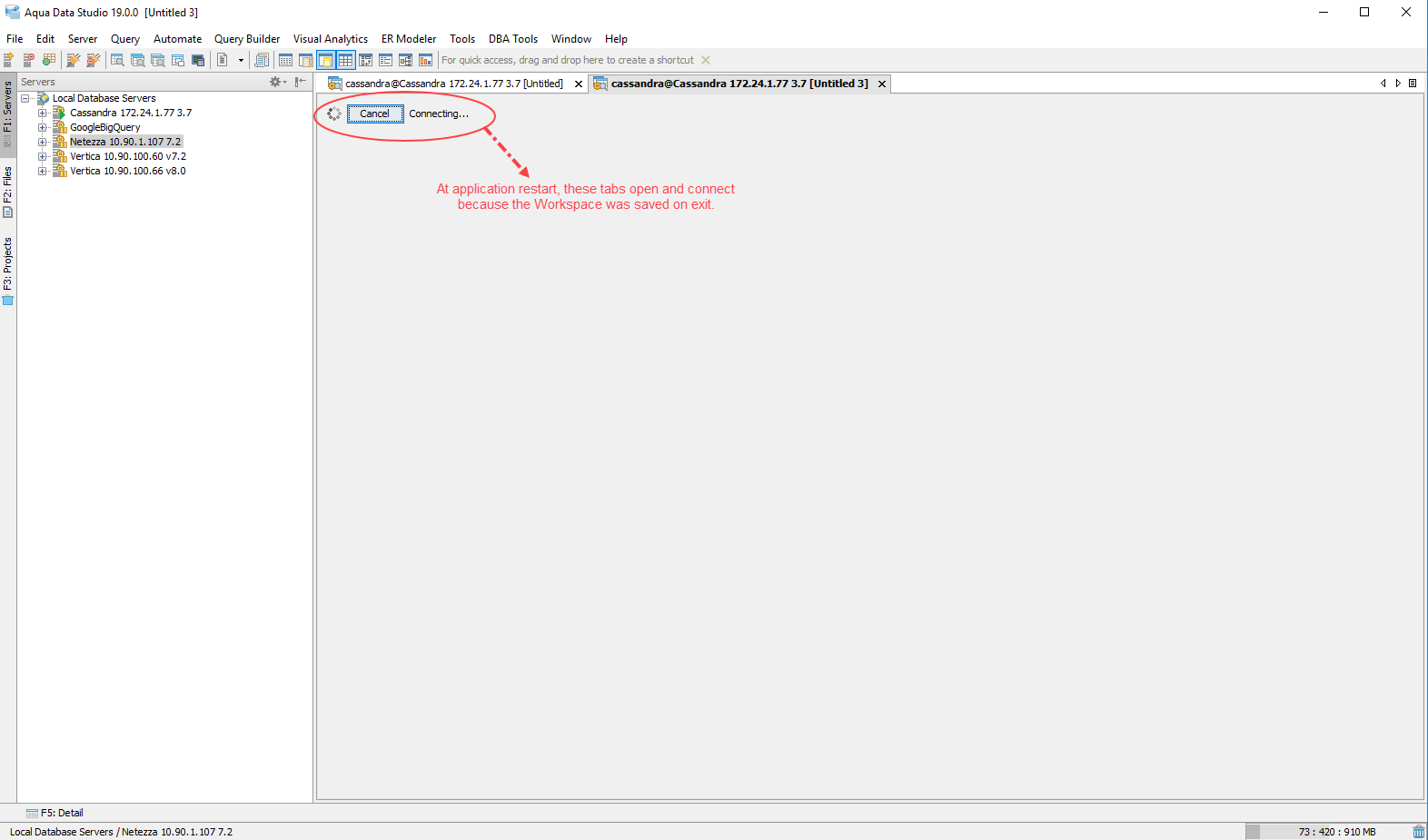Image resolution: width=1428 pixels, height=840 pixels.
Task: Click the form list view icon
Action: [386, 60]
